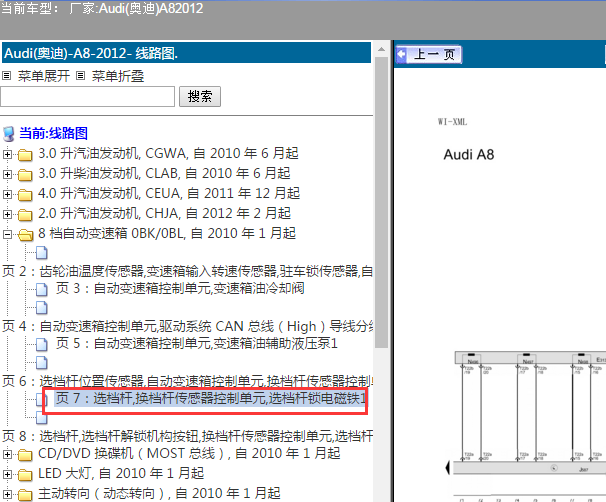
Task: Open 页 3 自动变速箱控制单元,变速箱油冷却阀
Action: coord(180,288)
